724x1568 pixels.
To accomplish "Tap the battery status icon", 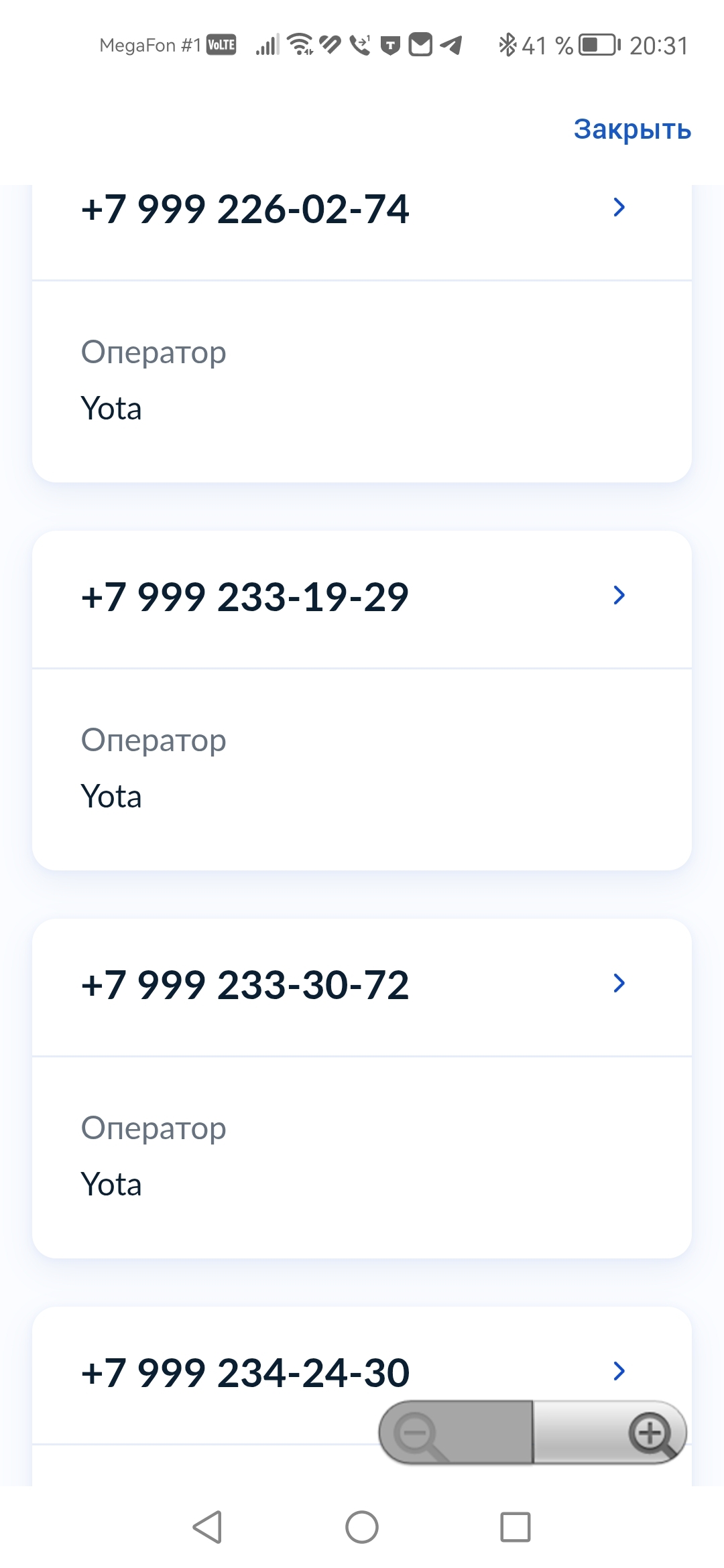I will (x=599, y=45).
